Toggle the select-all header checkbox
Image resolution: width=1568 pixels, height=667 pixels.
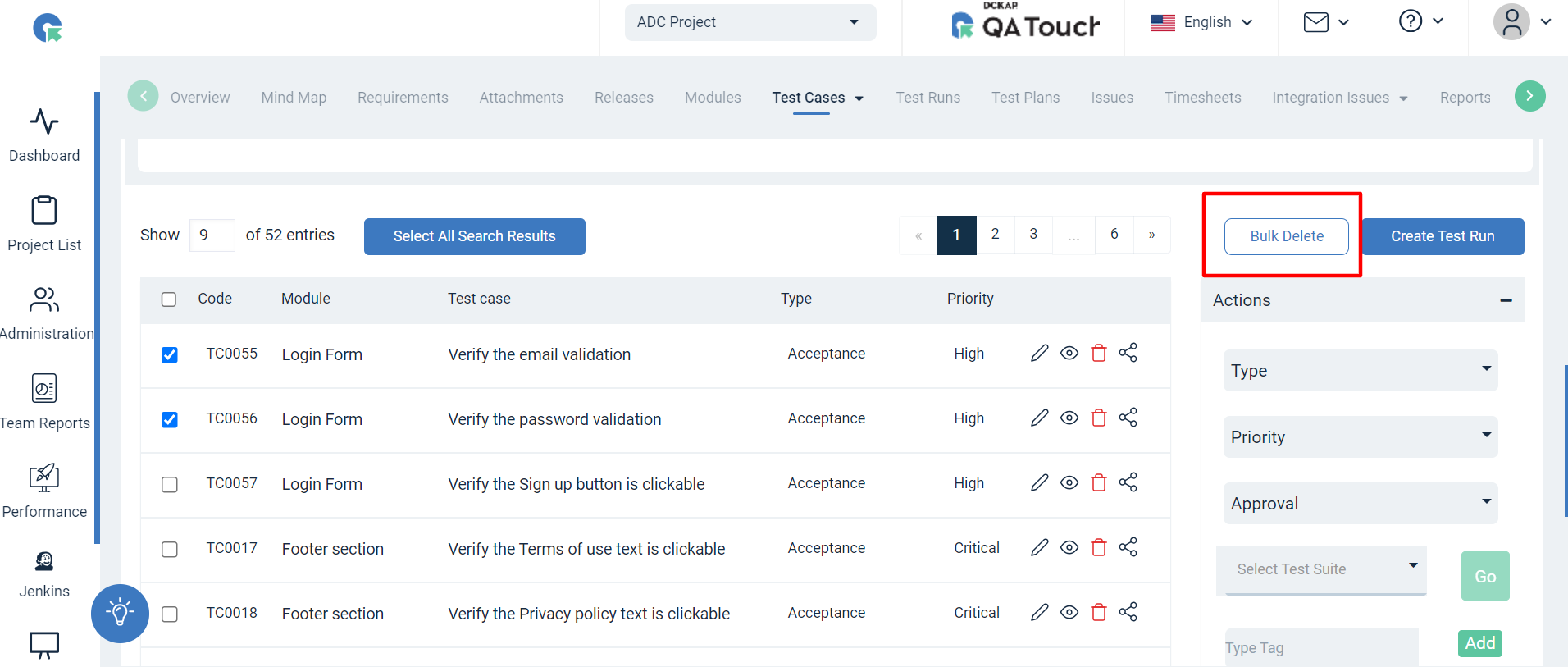pyautogui.click(x=169, y=299)
